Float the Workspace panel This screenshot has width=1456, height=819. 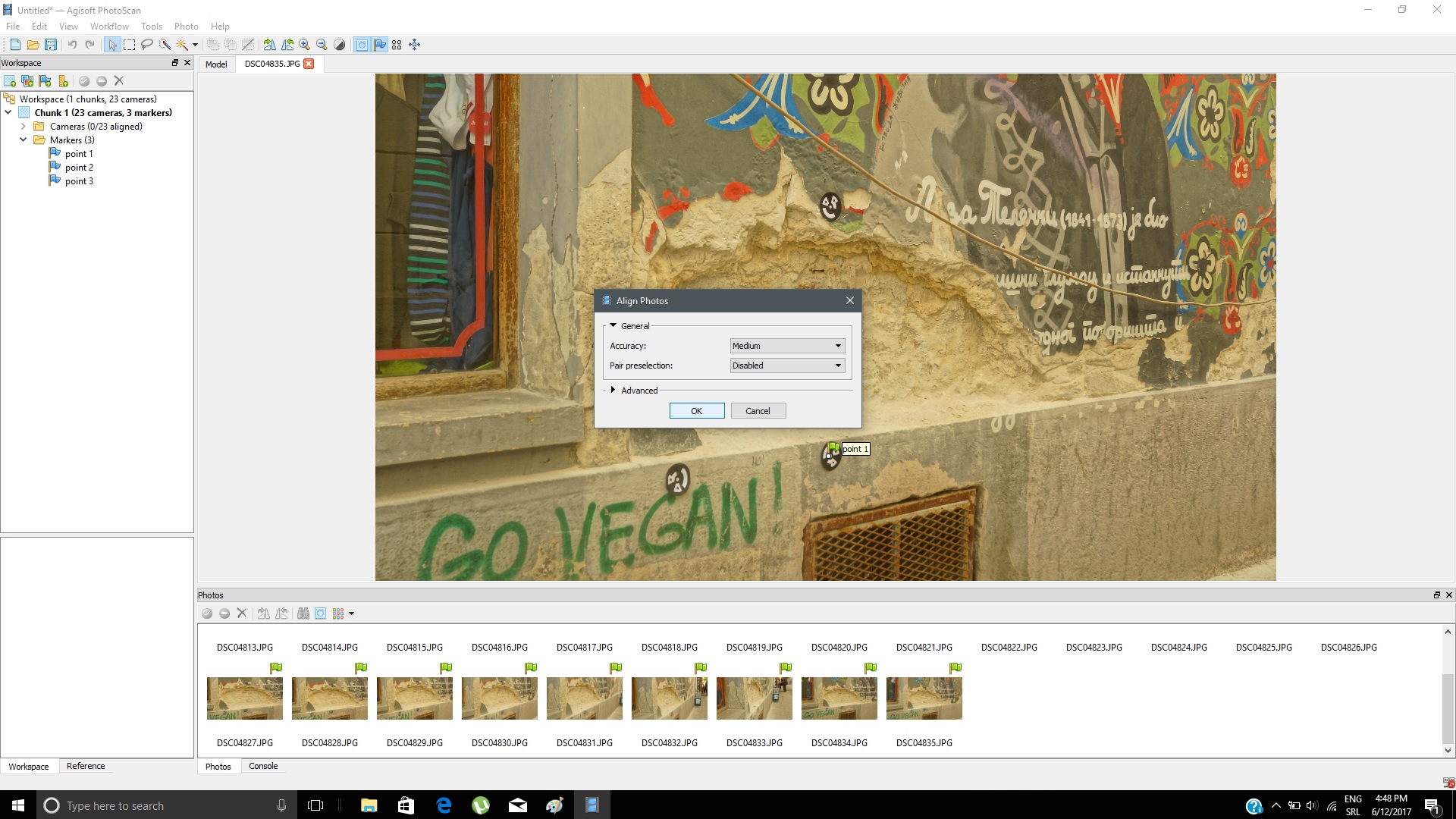[x=175, y=63]
